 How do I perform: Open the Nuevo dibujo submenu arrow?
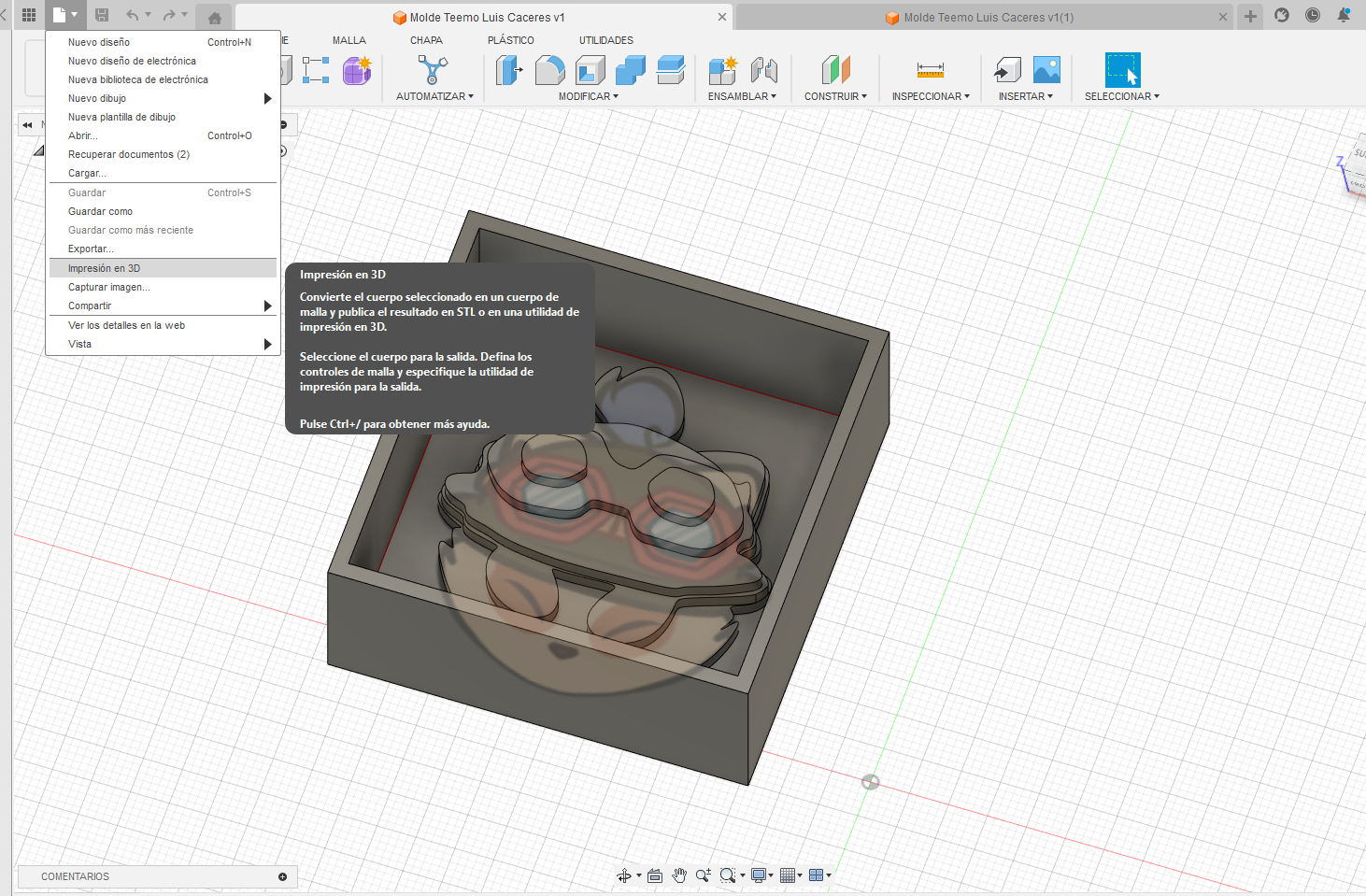click(267, 98)
